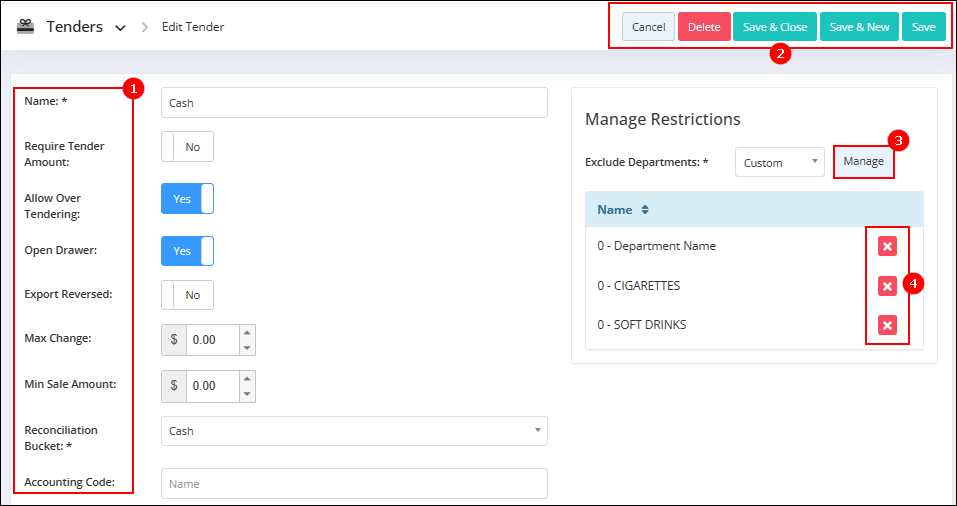Turn off the Allow Over Tendering switch
957x506 pixels.
coord(187,199)
